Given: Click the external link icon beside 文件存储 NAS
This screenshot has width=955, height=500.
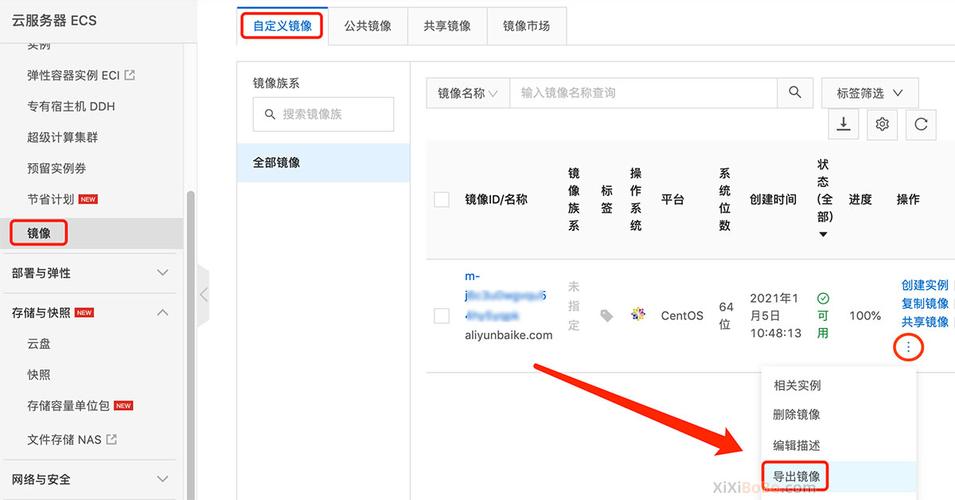Looking at the screenshot, I should tap(111, 439).
